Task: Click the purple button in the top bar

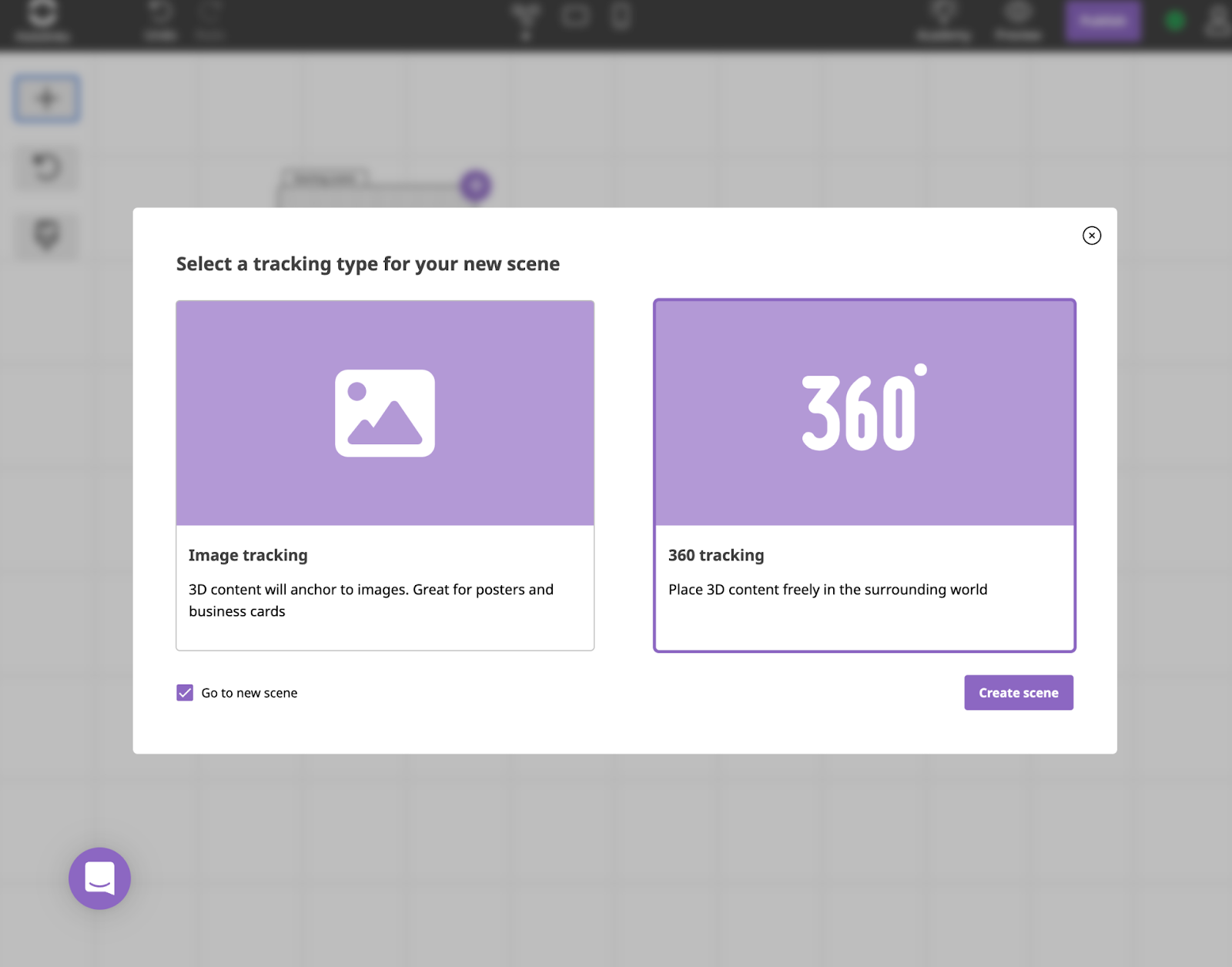Action: (1102, 21)
